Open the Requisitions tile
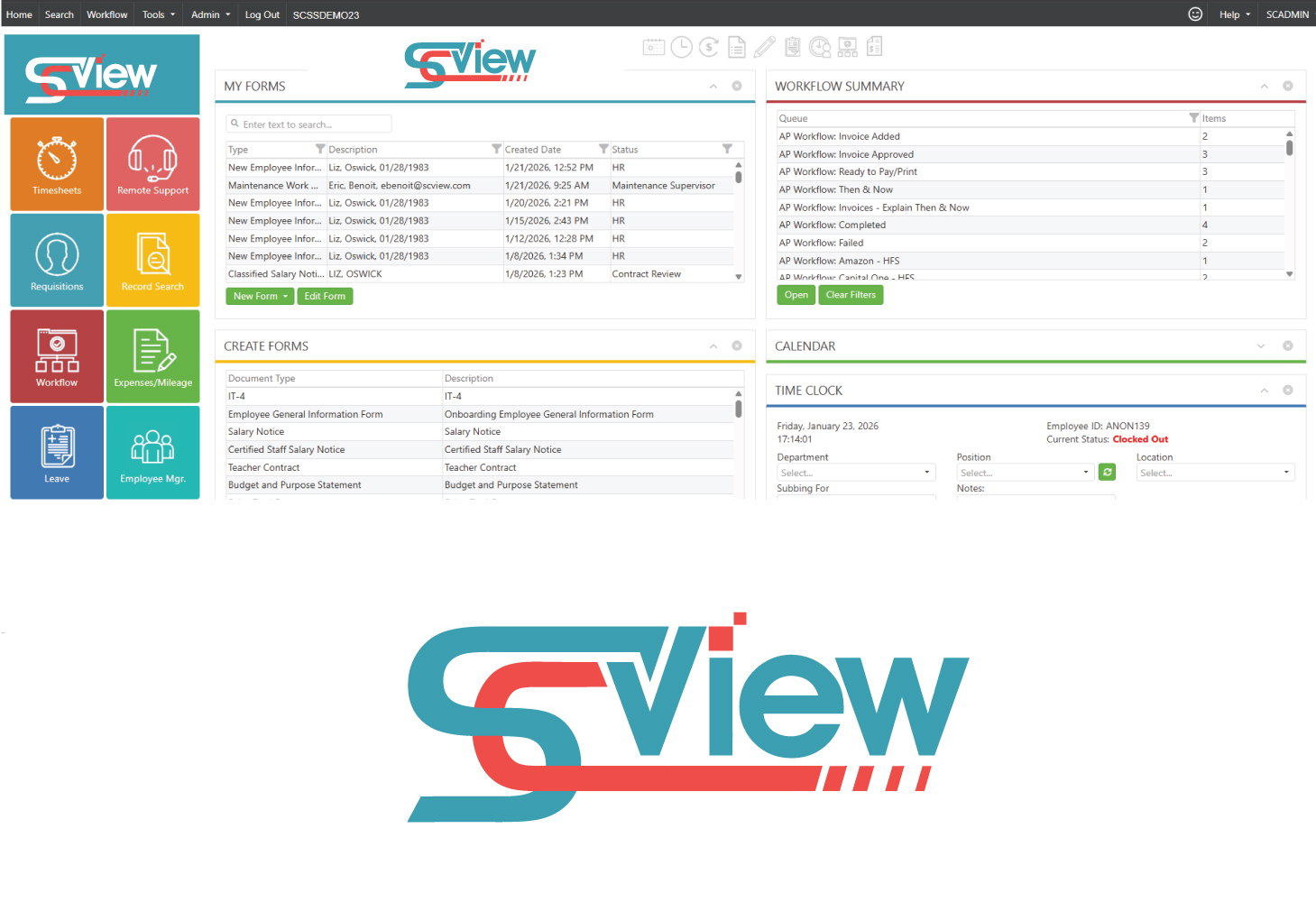The image size is (1316, 902). click(x=57, y=260)
